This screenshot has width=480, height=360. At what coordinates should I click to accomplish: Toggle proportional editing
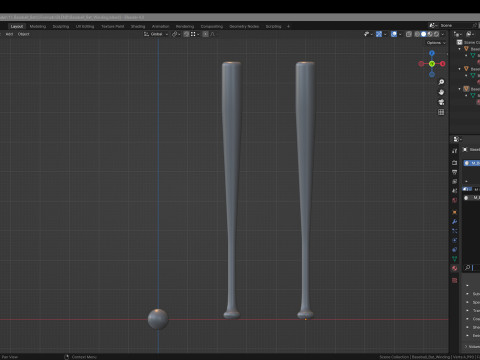[206, 34]
